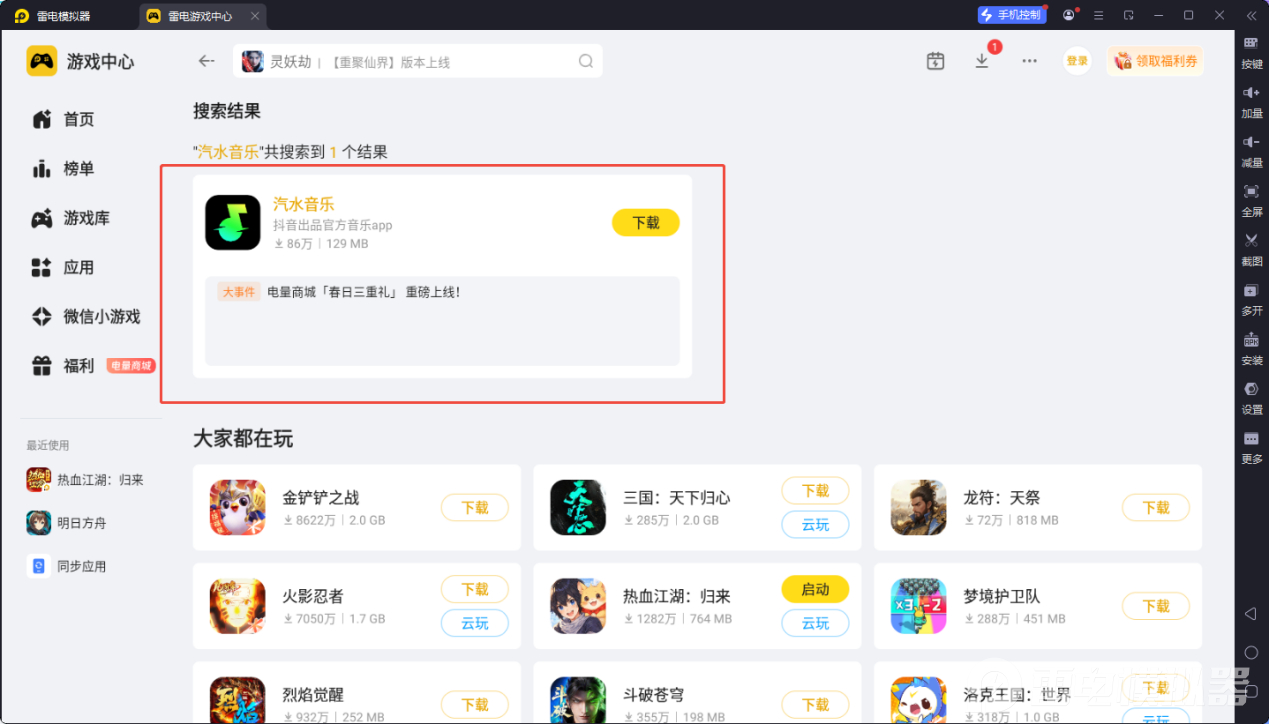
Task: Open the 游戏库 game library
Action: click(71, 218)
